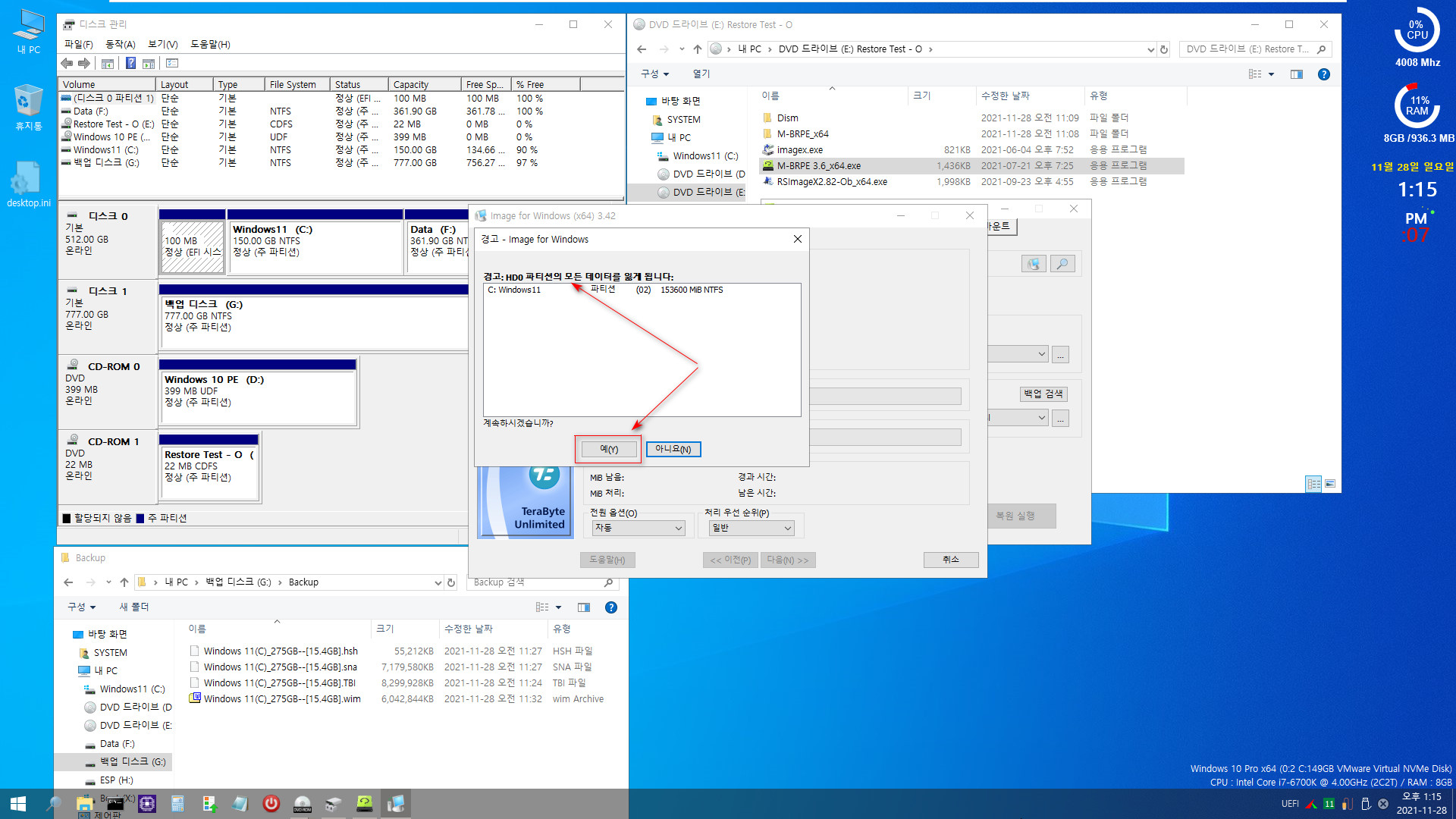Screen dimensions: 1456x819
Task: Expand the address history dropdown in the DVD Explorer
Action: 1150,49
